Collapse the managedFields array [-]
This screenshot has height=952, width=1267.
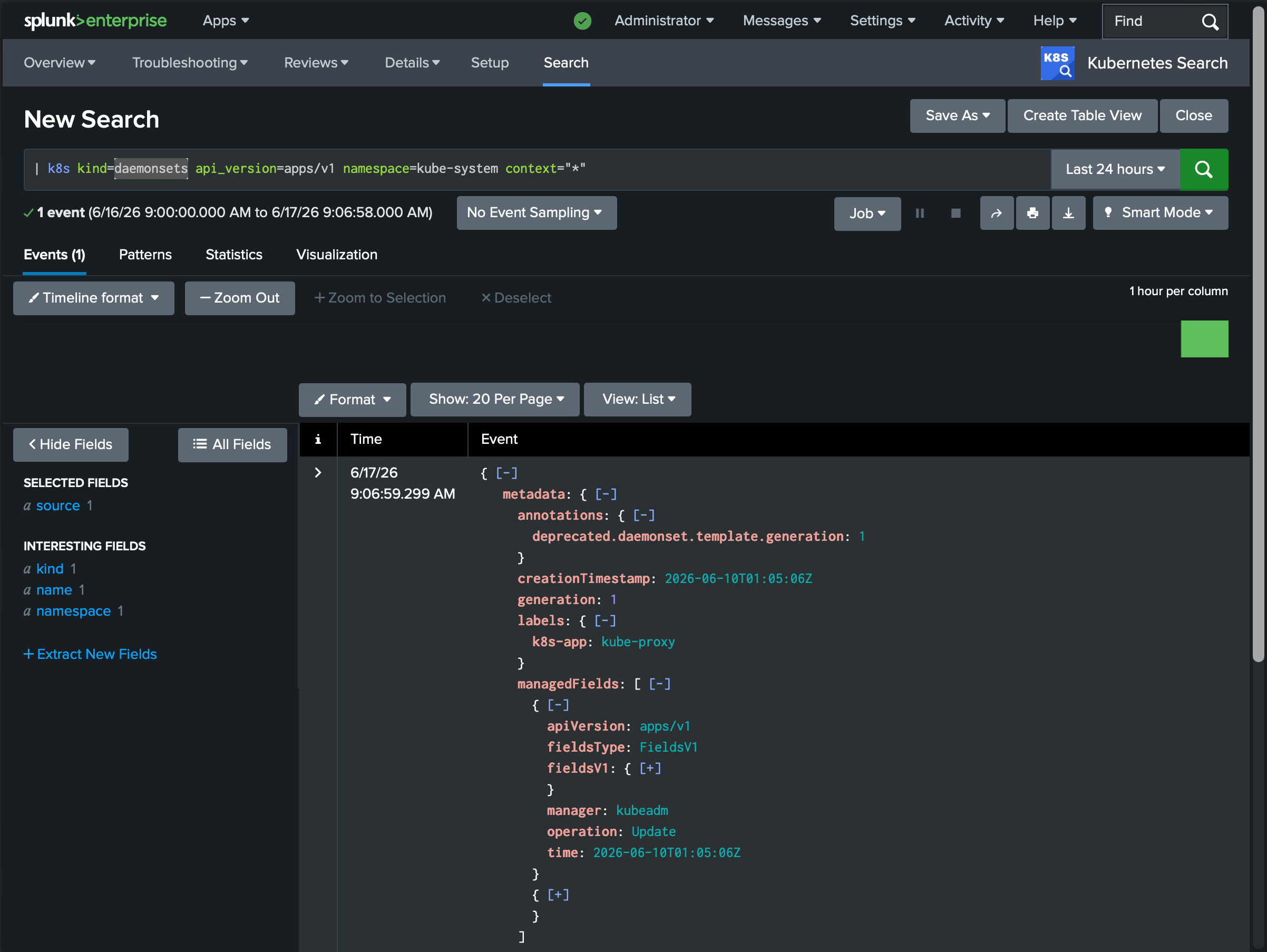coord(660,684)
